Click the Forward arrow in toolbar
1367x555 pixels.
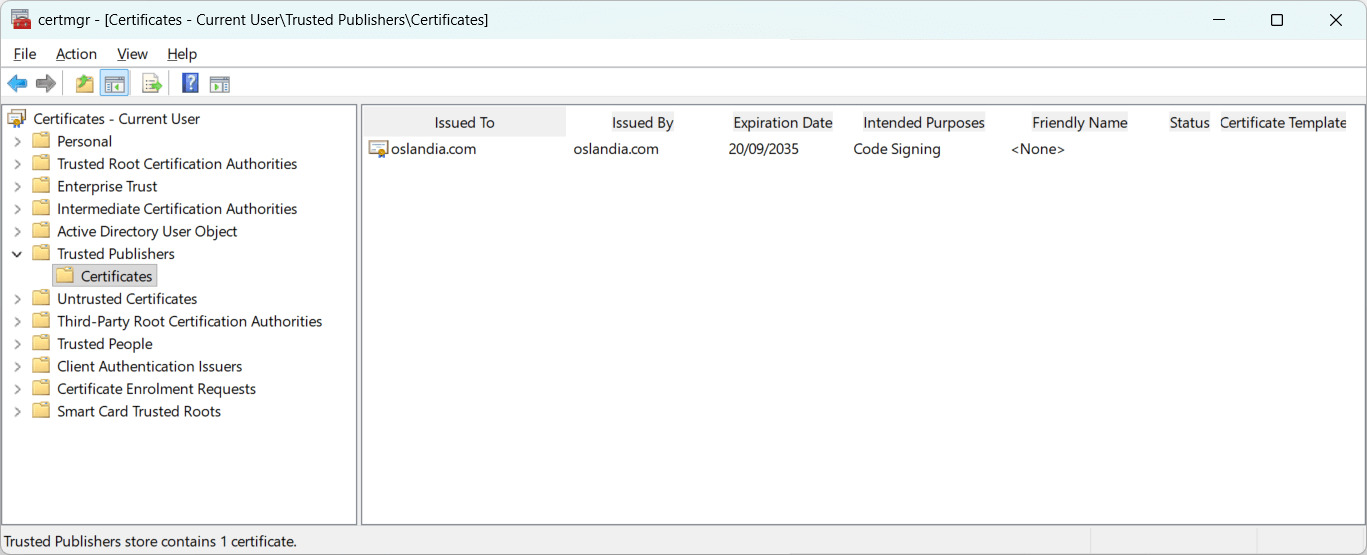pyautogui.click(x=45, y=84)
